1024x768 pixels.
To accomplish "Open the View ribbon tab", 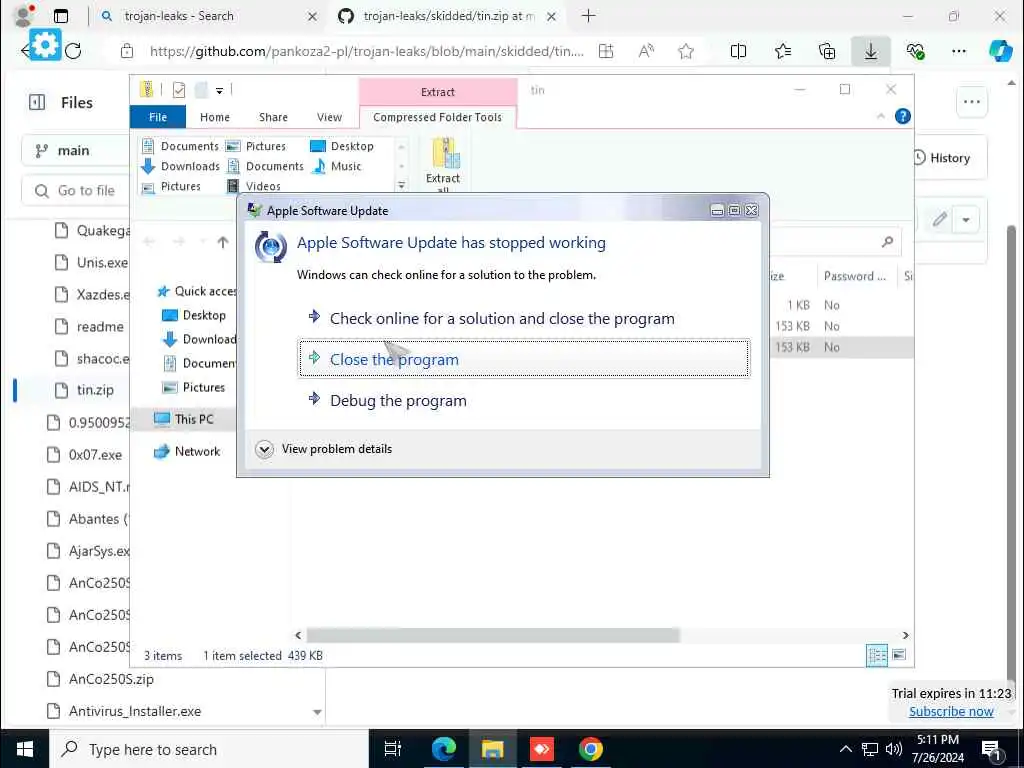I will (329, 117).
